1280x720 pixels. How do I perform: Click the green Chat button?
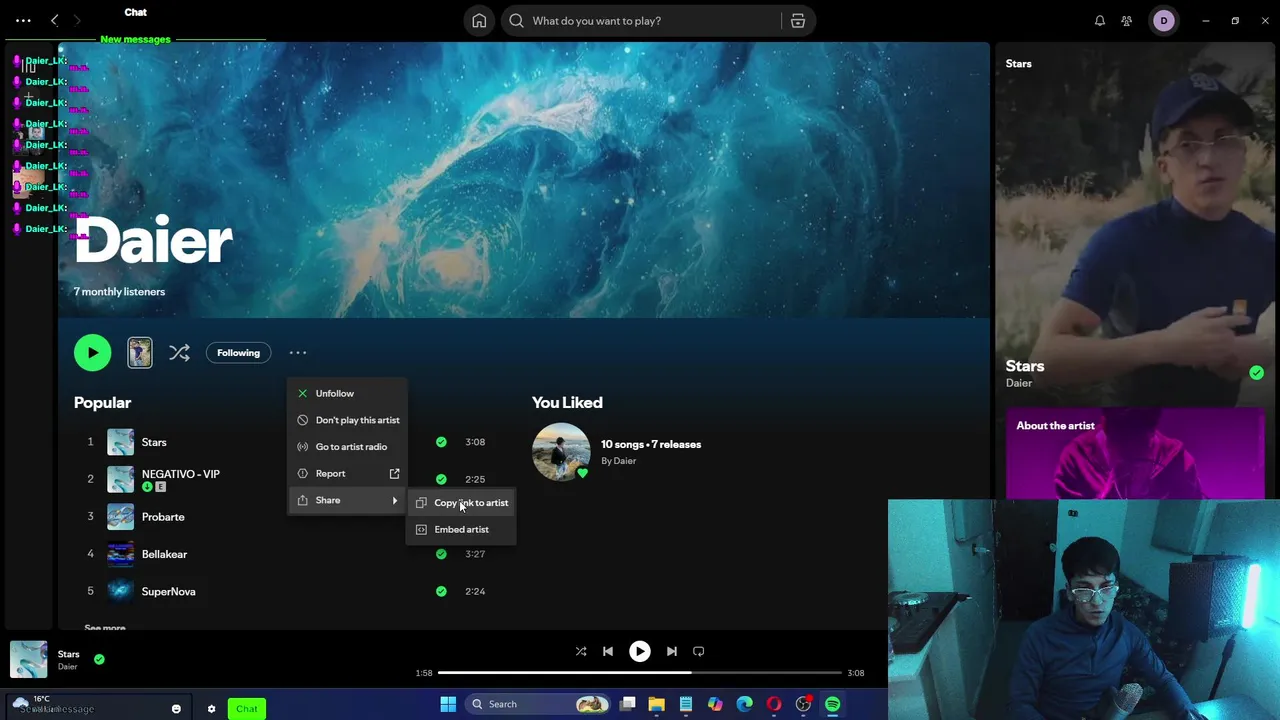[x=247, y=709]
